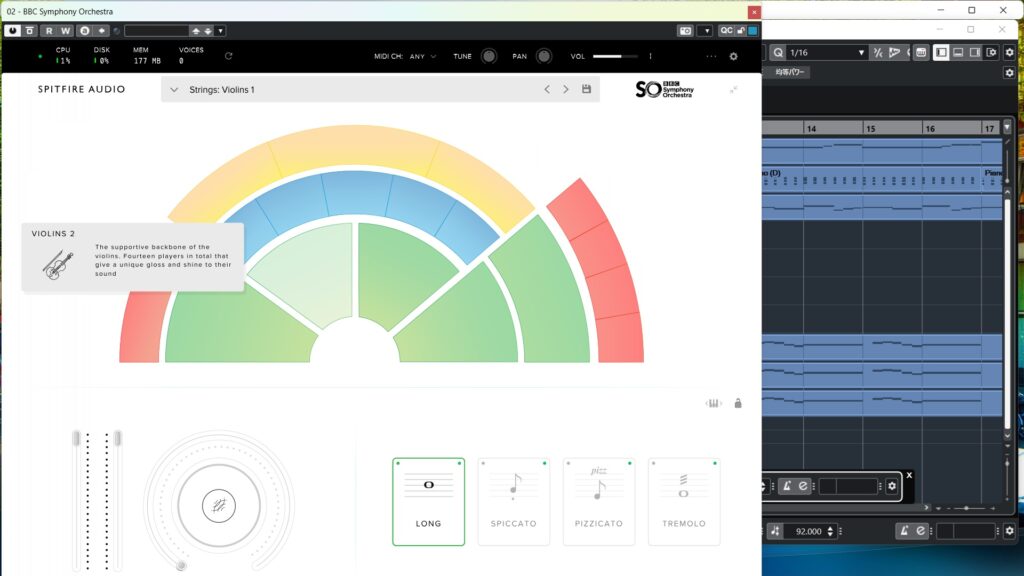Open the 1/16 quantize preset dropdown
1024x576 pixels.
(827, 52)
